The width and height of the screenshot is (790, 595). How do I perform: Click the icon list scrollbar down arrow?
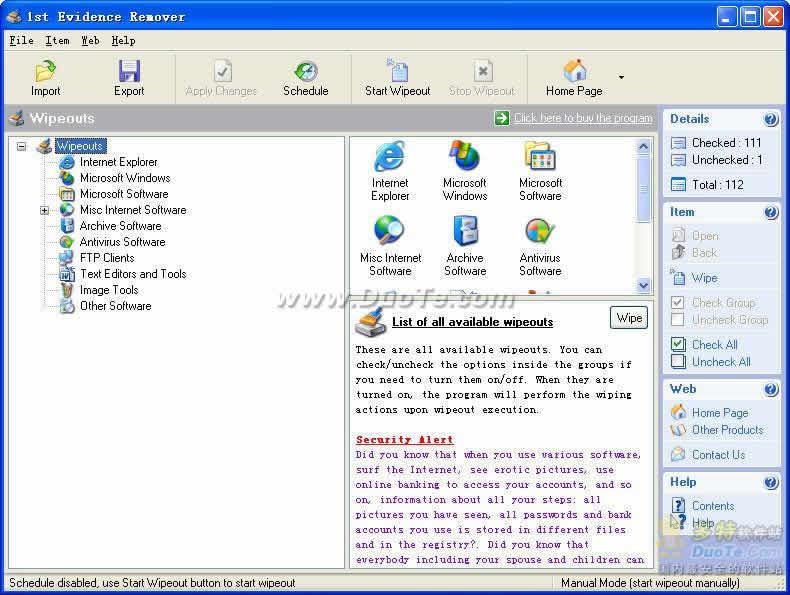coord(643,285)
